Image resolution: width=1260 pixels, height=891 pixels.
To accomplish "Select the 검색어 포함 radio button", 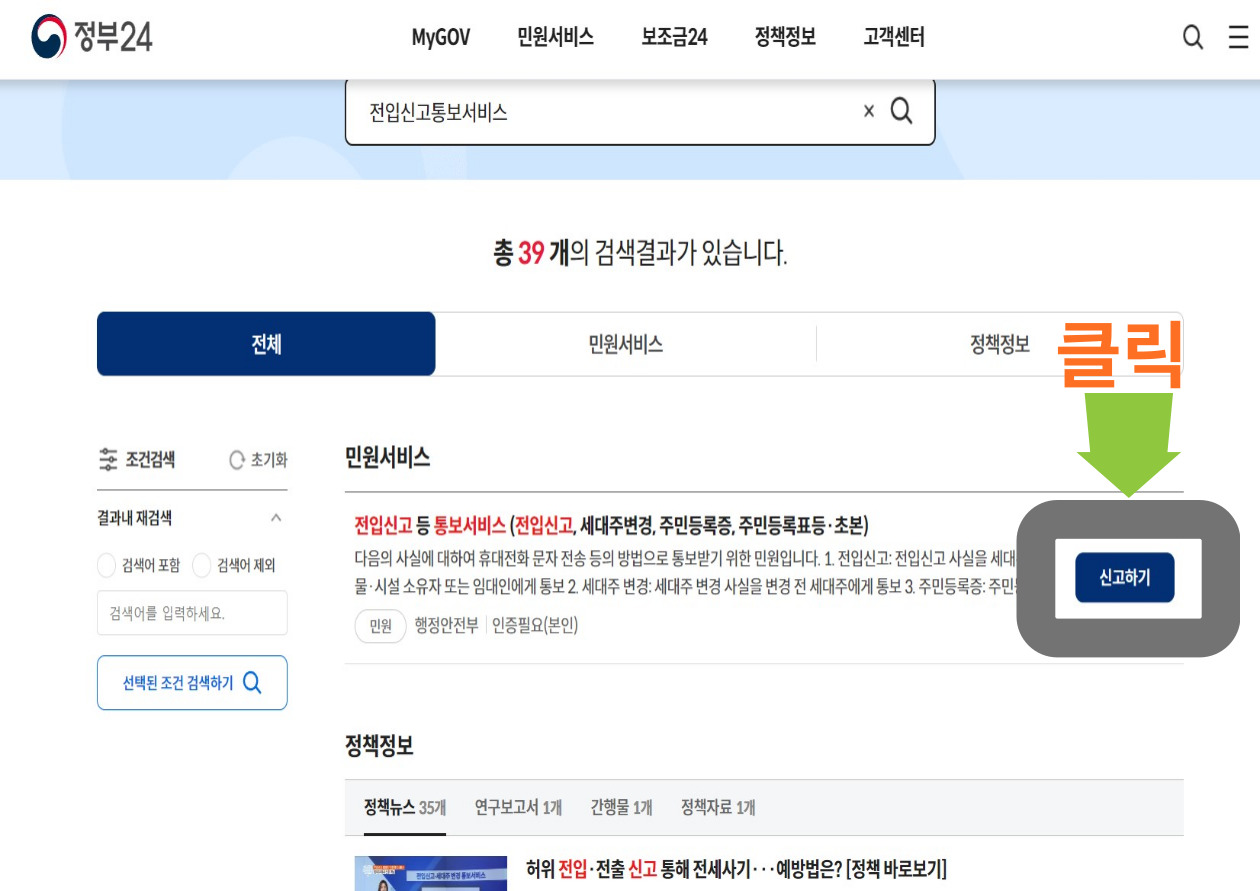I will point(105,564).
